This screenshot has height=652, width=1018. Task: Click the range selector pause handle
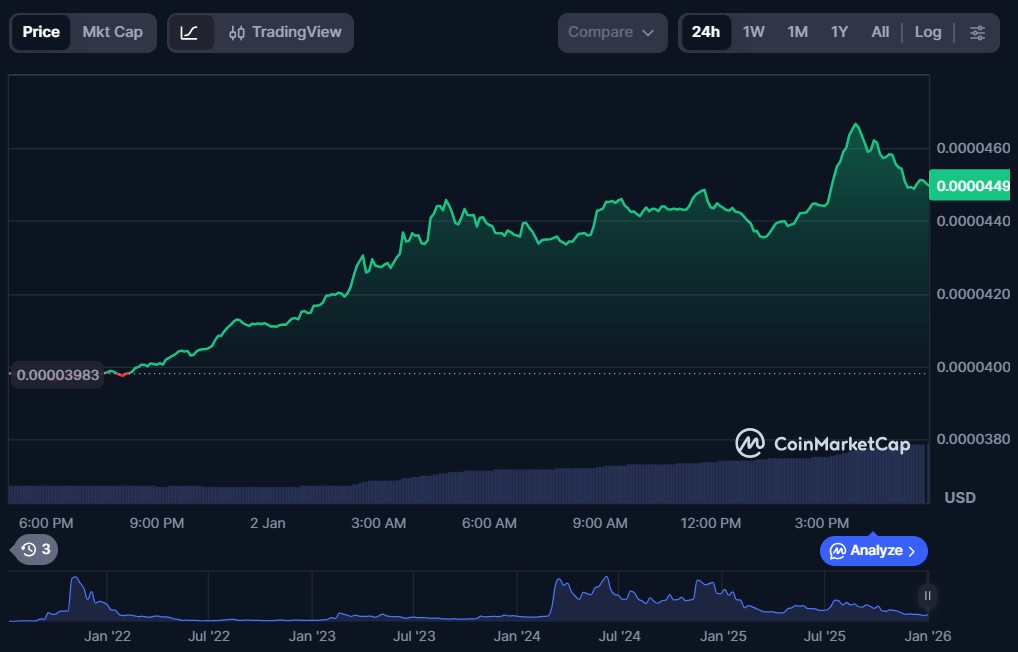pyautogui.click(x=927, y=596)
